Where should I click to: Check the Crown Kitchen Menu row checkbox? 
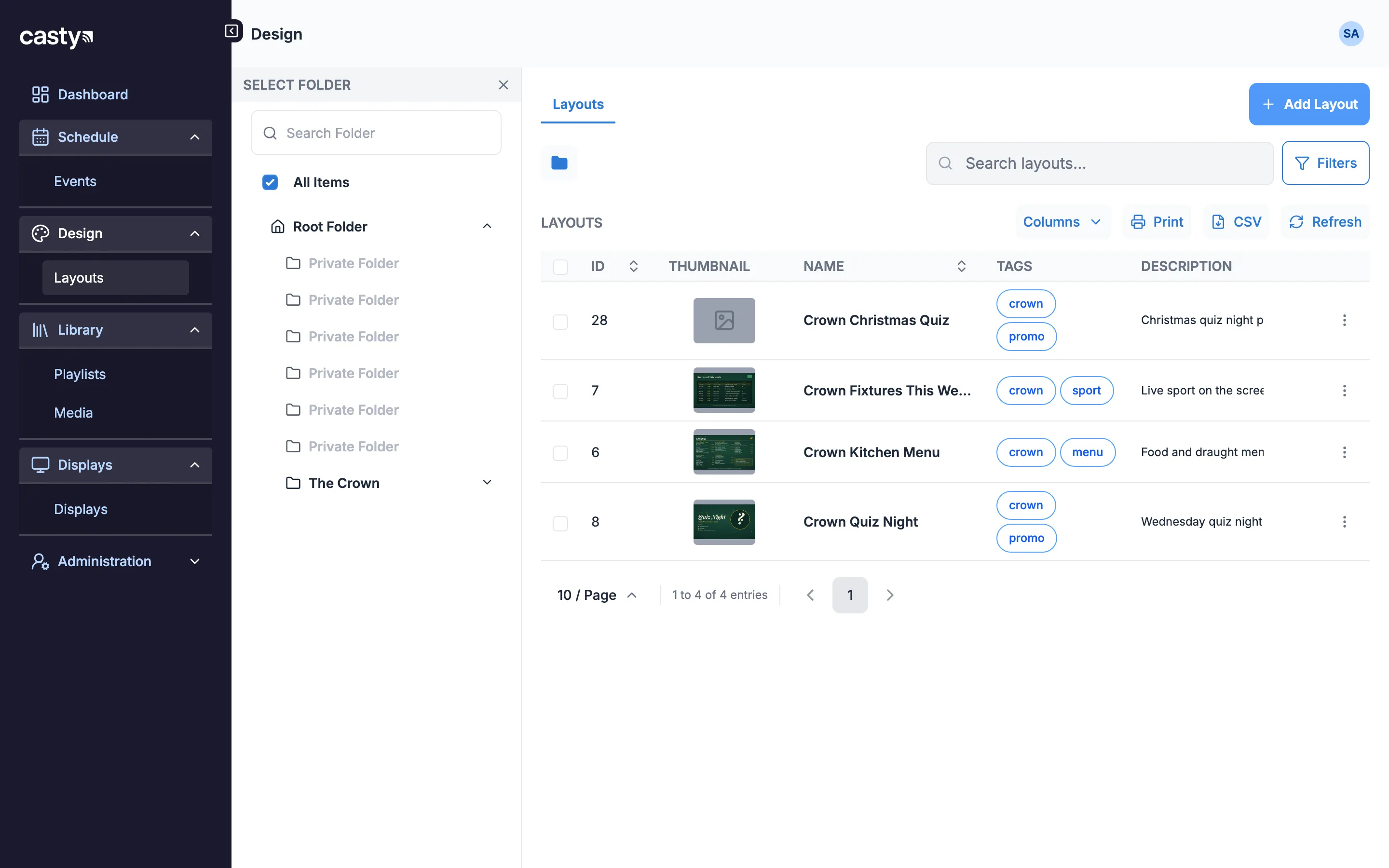point(560,453)
